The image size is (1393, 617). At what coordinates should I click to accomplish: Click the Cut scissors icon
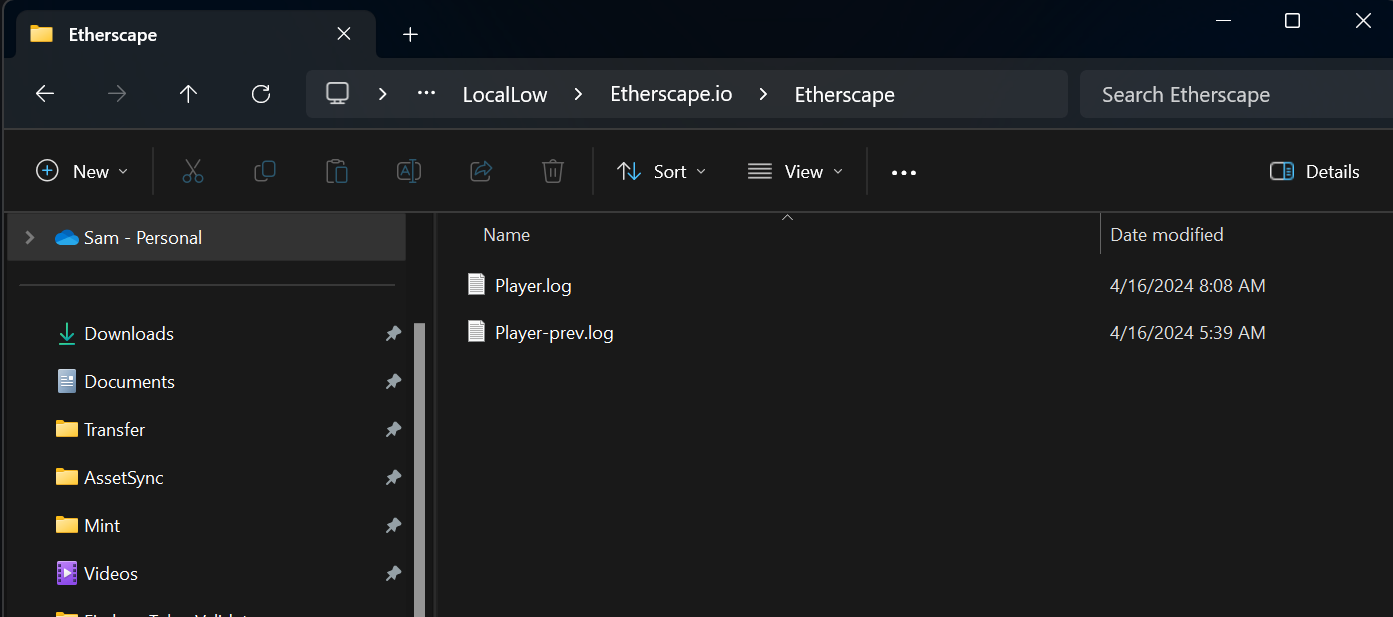pos(193,172)
